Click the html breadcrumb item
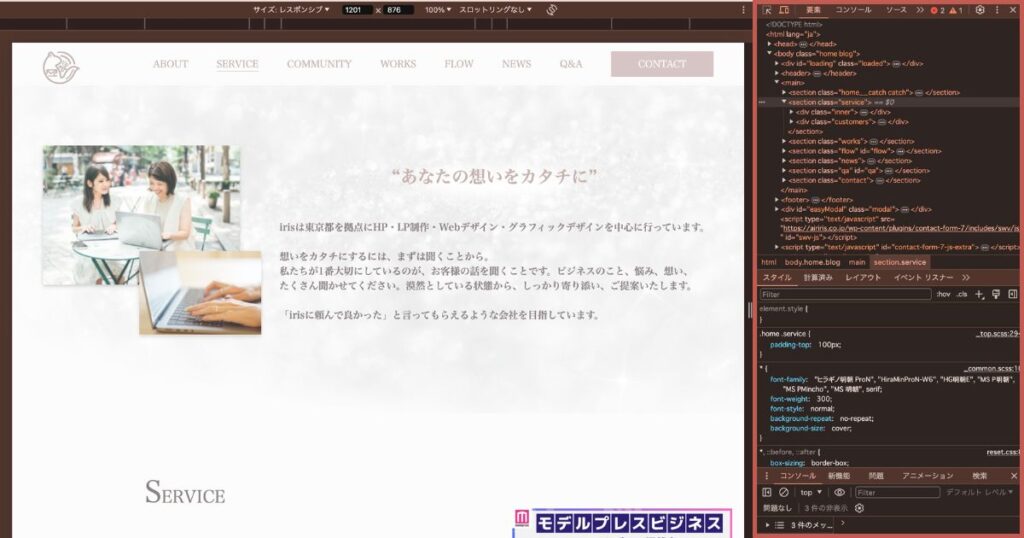 769,262
